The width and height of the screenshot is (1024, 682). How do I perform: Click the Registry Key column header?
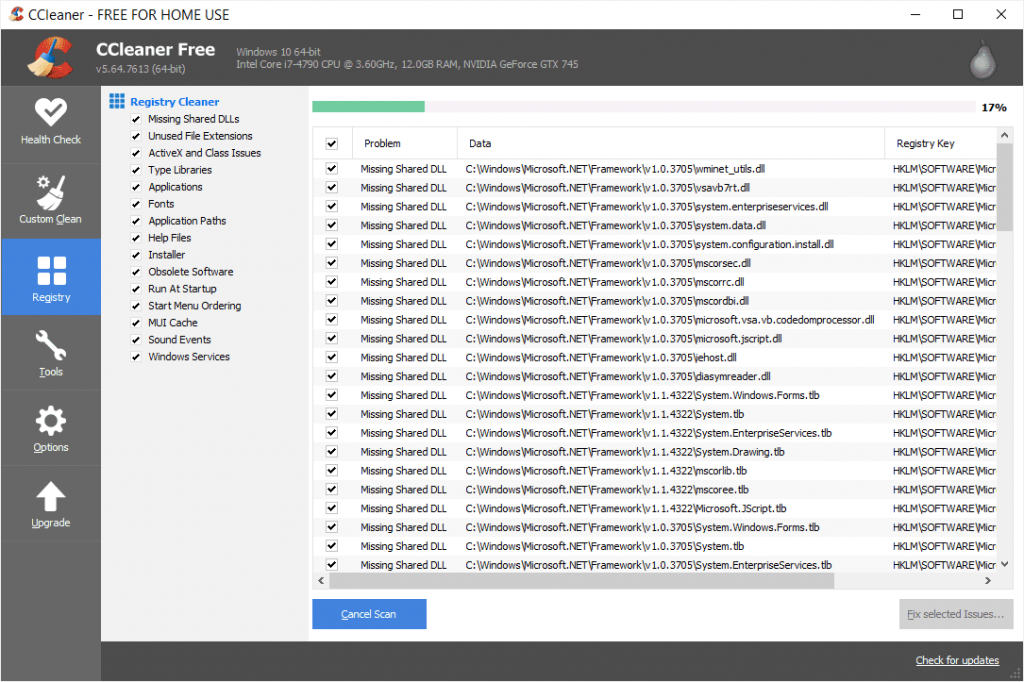(928, 143)
